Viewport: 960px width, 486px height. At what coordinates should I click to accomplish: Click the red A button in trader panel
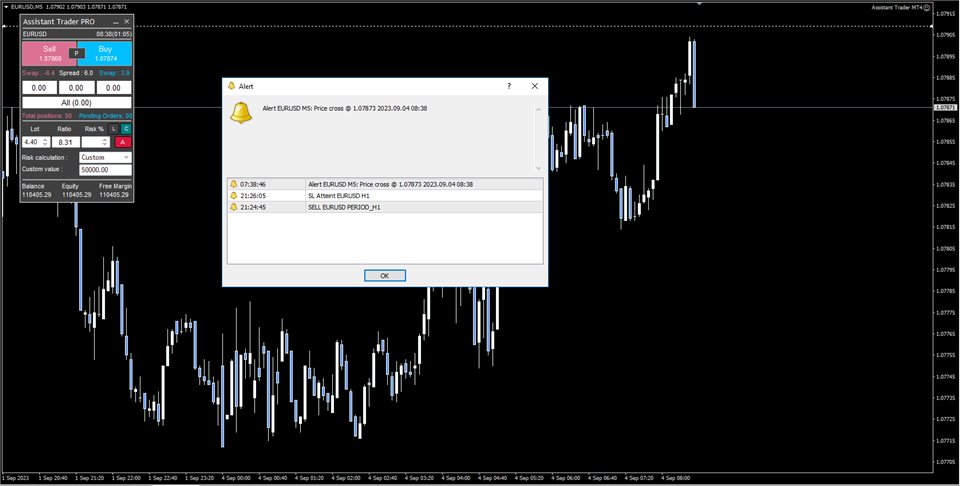point(124,142)
